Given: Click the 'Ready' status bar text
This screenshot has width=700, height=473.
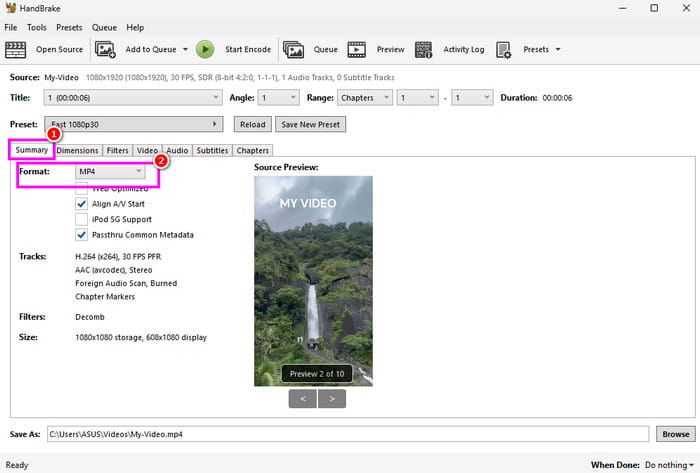Looking at the screenshot, I should (17, 465).
